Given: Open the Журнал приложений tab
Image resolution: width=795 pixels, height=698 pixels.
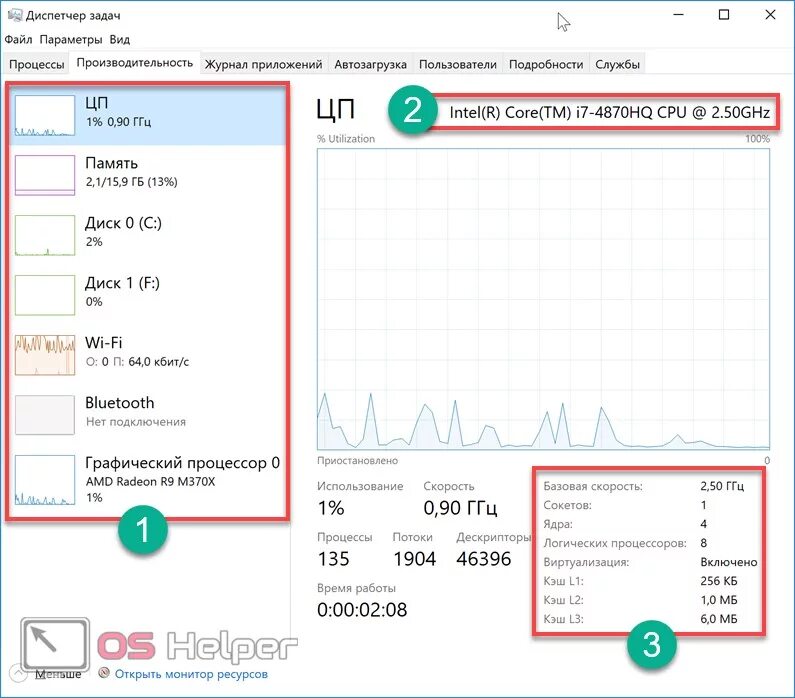Looking at the screenshot, I should click(x=264, y=64).
